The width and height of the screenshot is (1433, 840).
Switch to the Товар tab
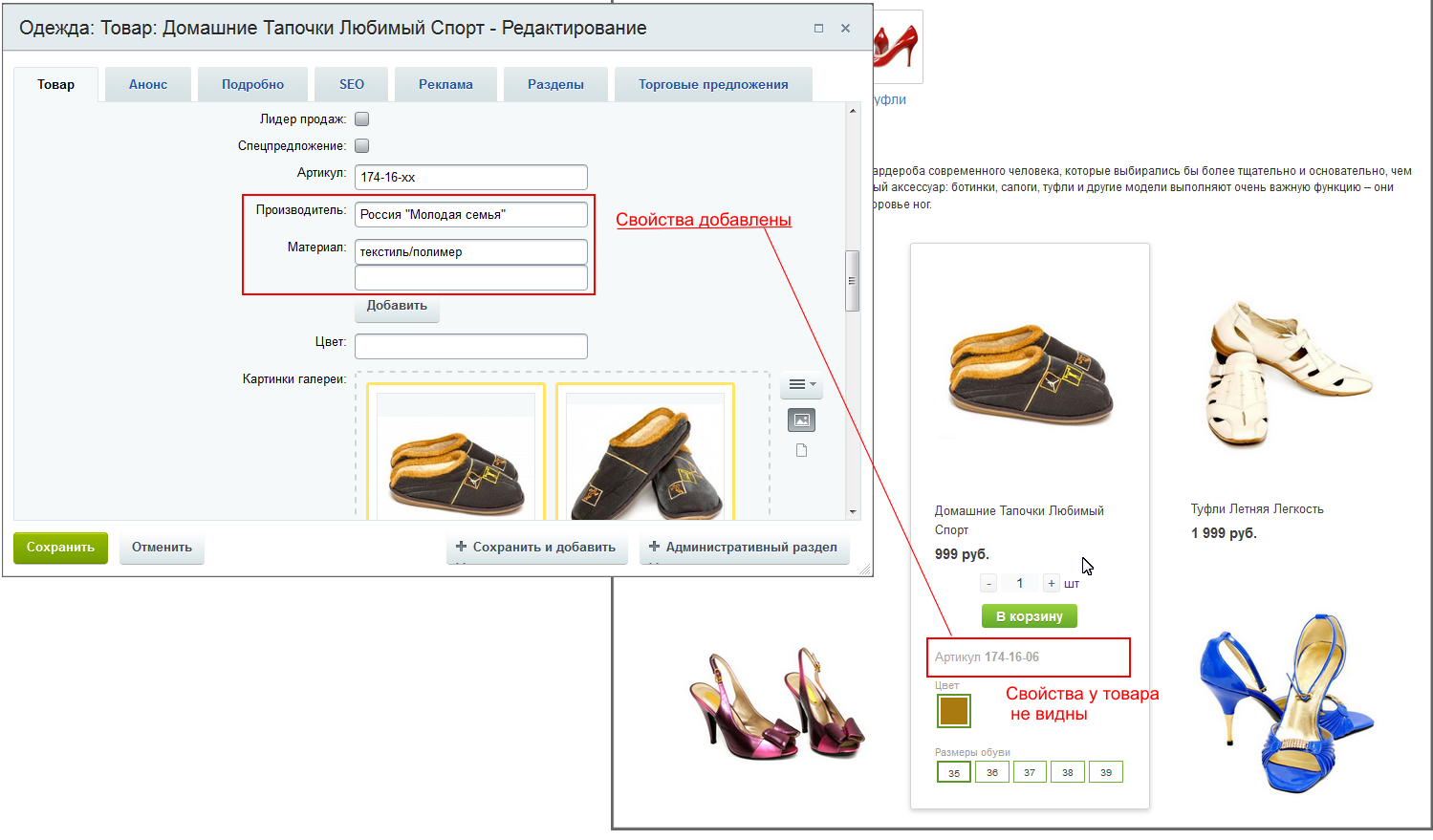[x=56, y=84]
